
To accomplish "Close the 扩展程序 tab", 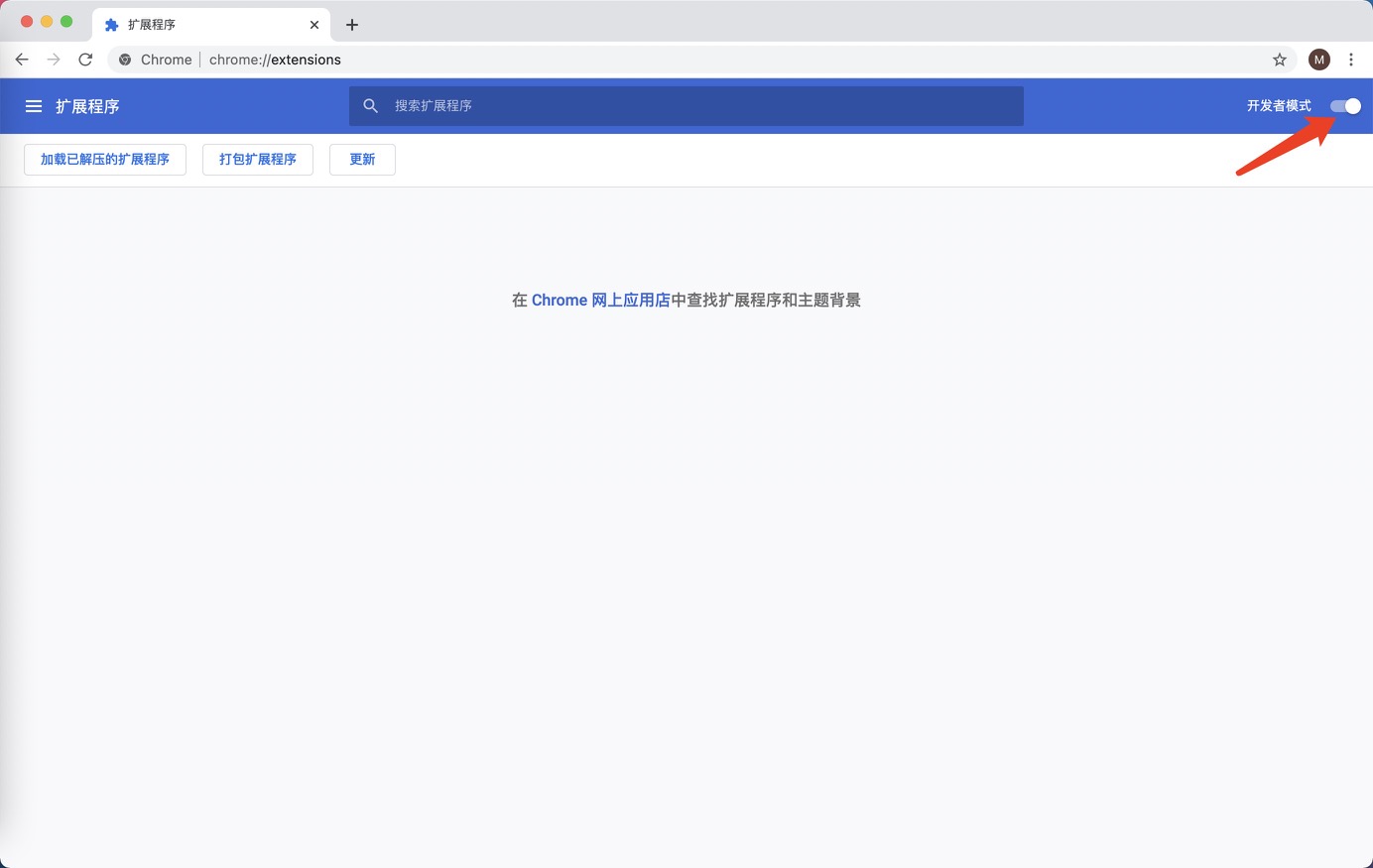I will (314, 24).
